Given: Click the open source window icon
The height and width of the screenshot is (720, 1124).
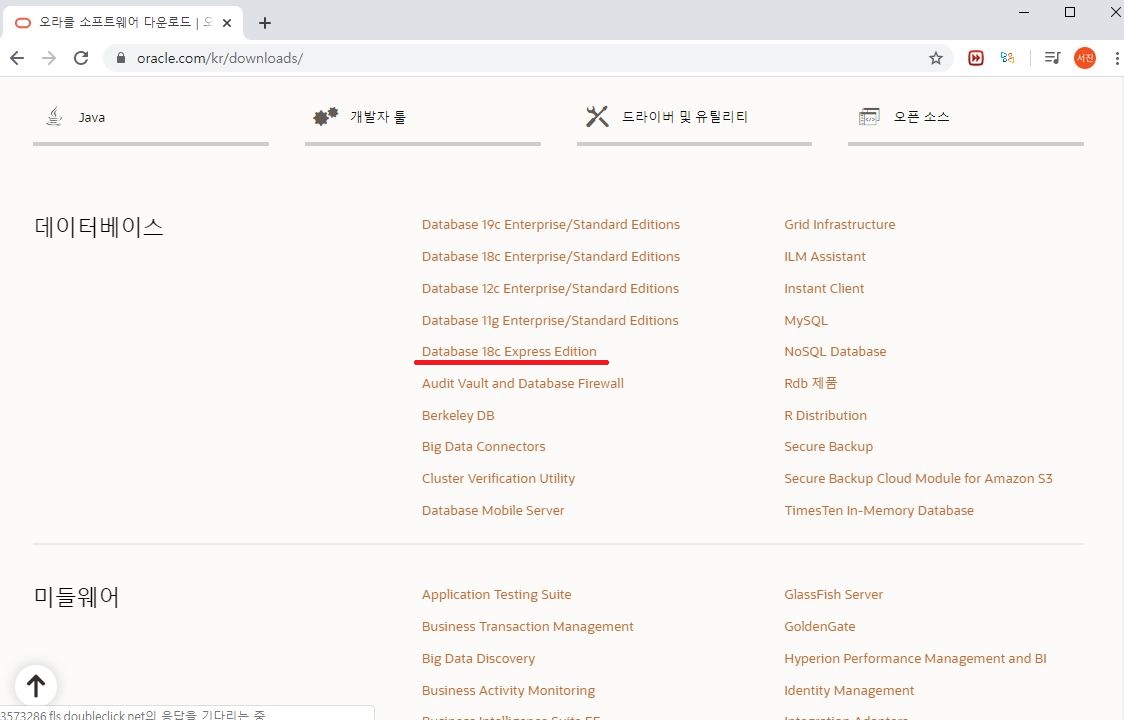Looking at the screenshot, I should [869, 116].
